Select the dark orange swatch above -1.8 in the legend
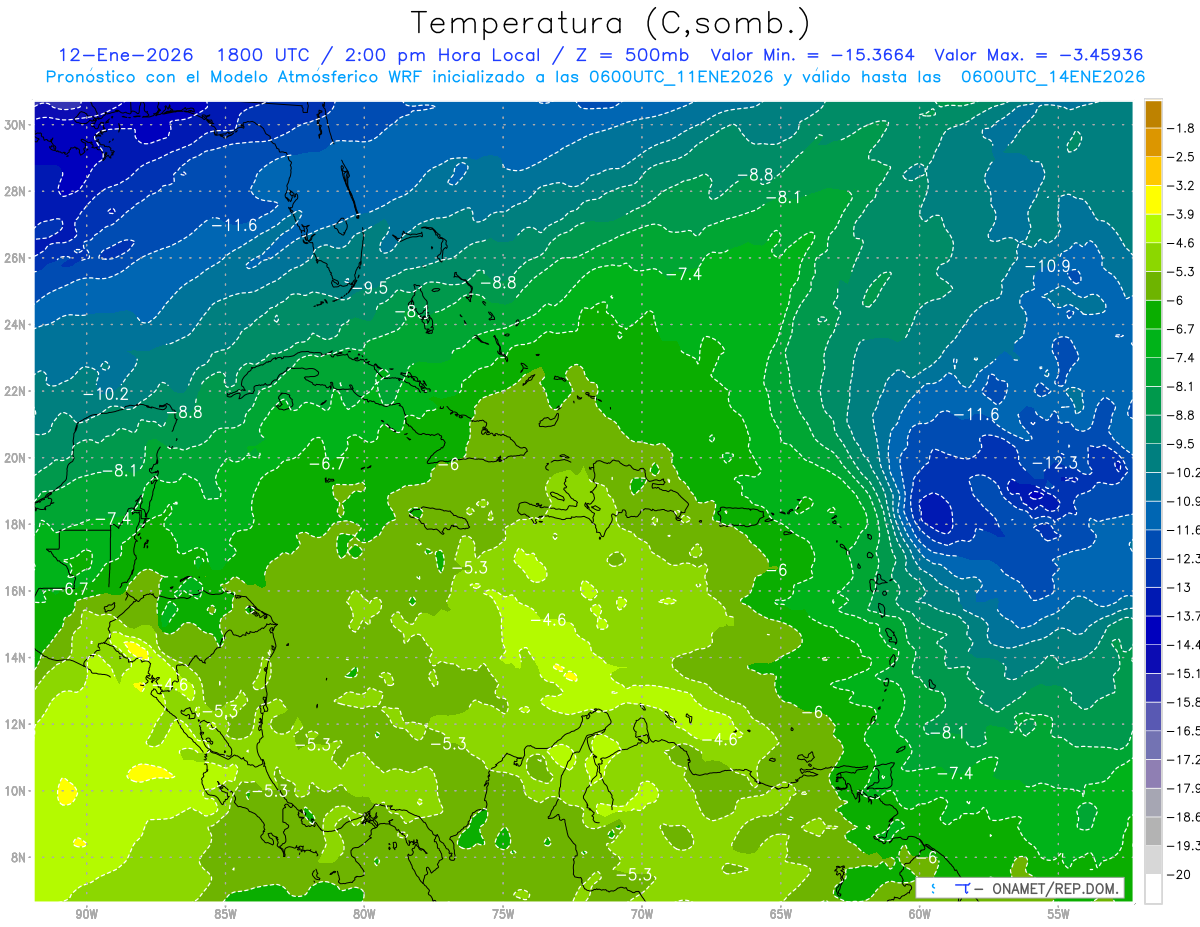 [x=1153, y=114]
